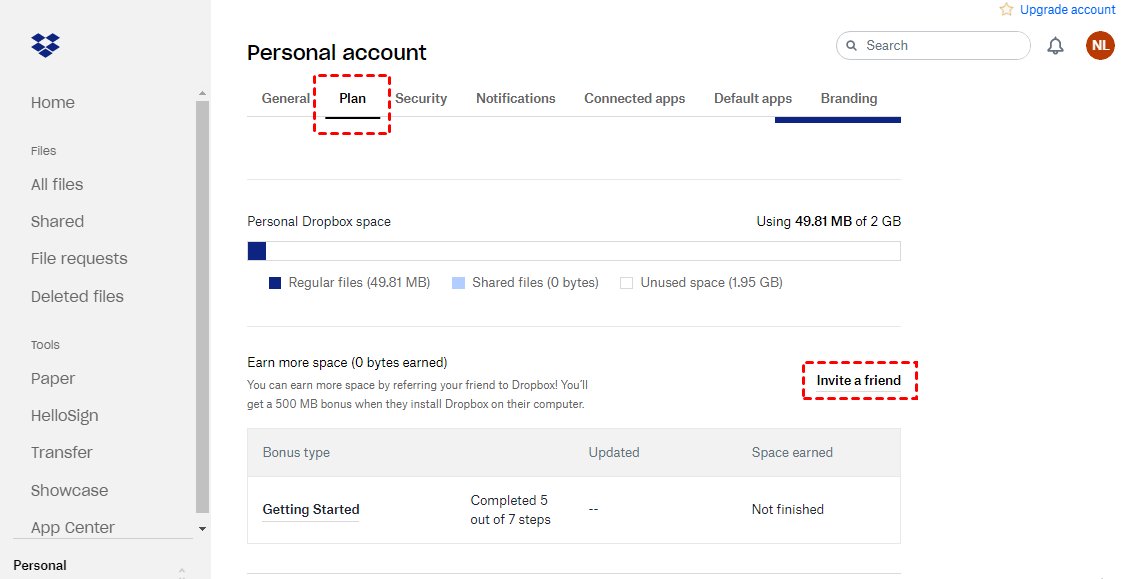The image size is (1126, 579).
Task: Click the sidebar scrollbar down arrow
Action: tap(203, 529)
